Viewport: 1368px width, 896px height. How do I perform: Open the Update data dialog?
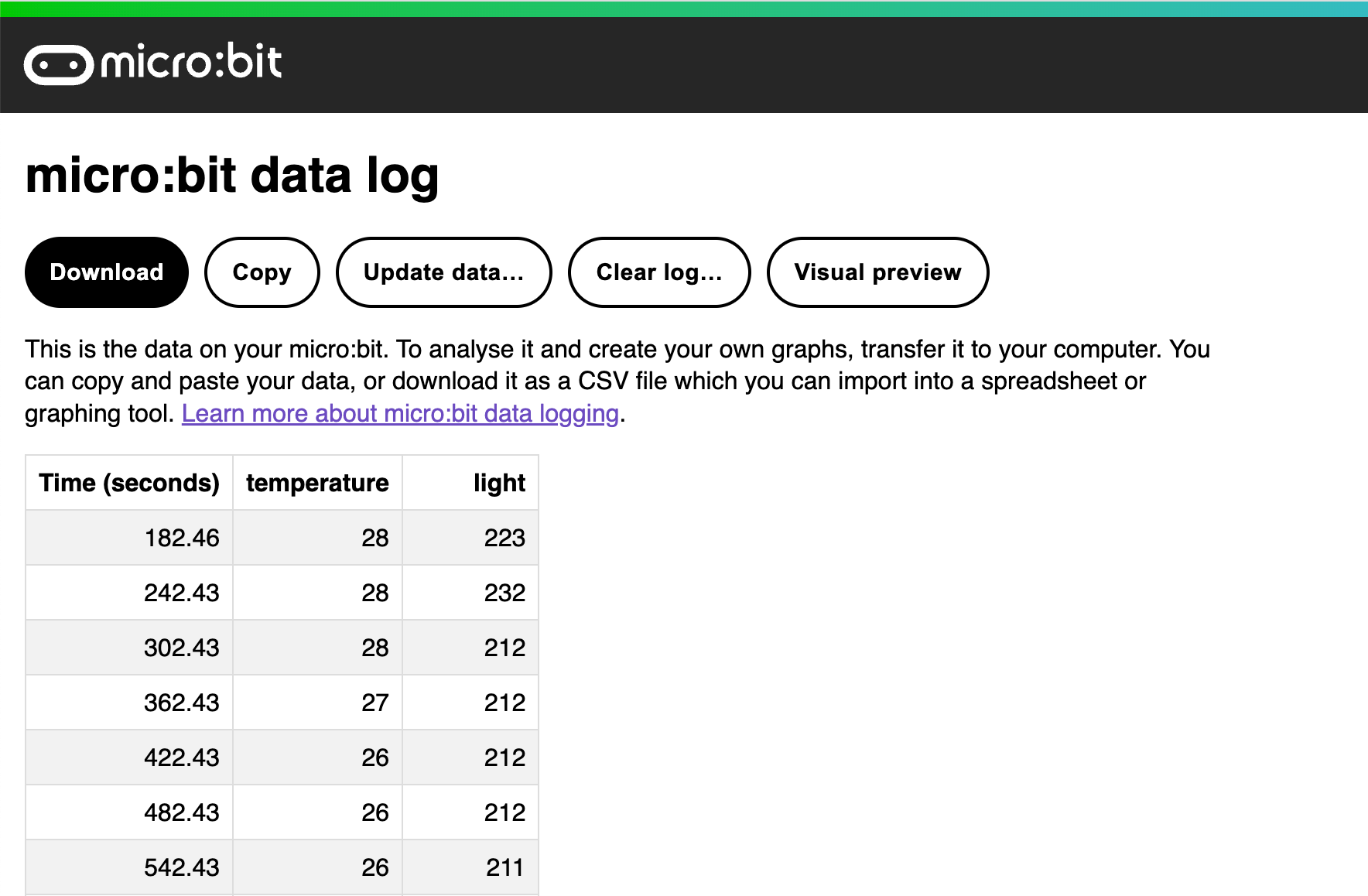[x=444, y=272]
